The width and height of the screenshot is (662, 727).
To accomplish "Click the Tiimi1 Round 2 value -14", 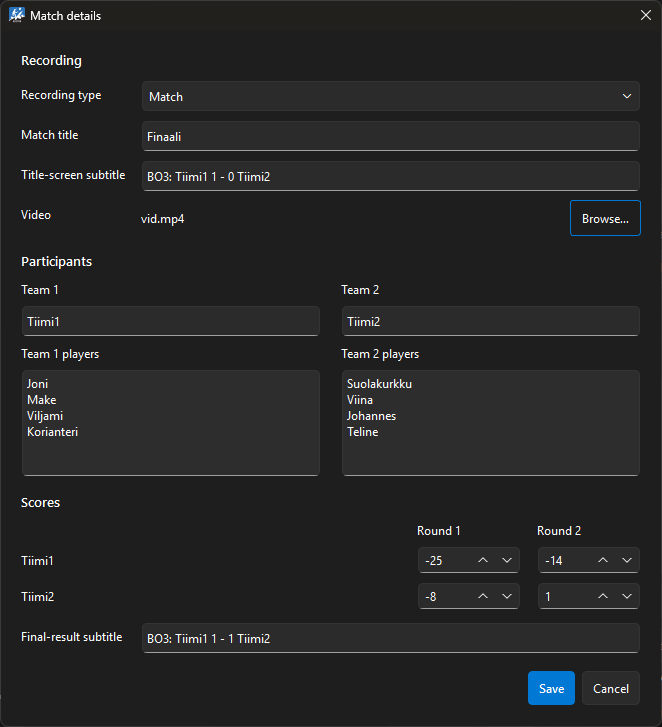I will (x=554, y=561).
